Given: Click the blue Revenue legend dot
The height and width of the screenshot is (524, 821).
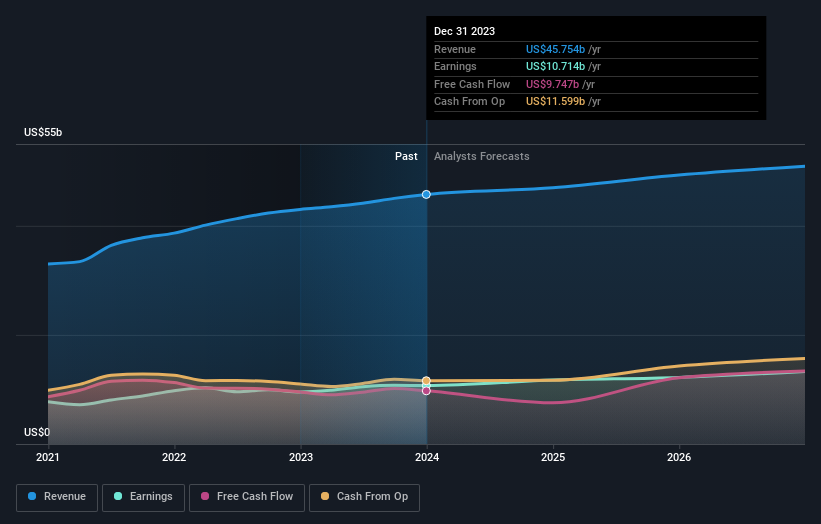Looking at the screenshot, I should pyautogui.click(x=32, y=496).
